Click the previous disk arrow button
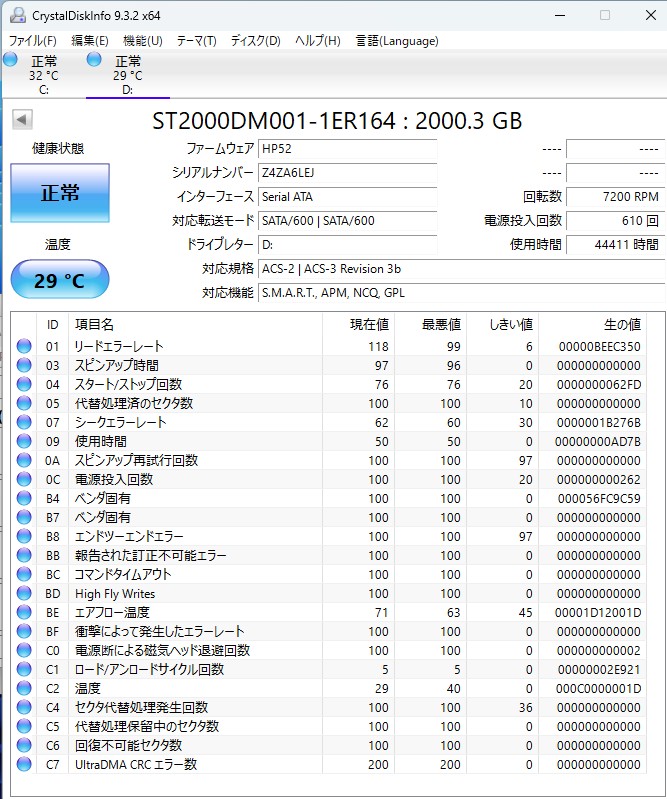667x799 pixels. point(22,120)
